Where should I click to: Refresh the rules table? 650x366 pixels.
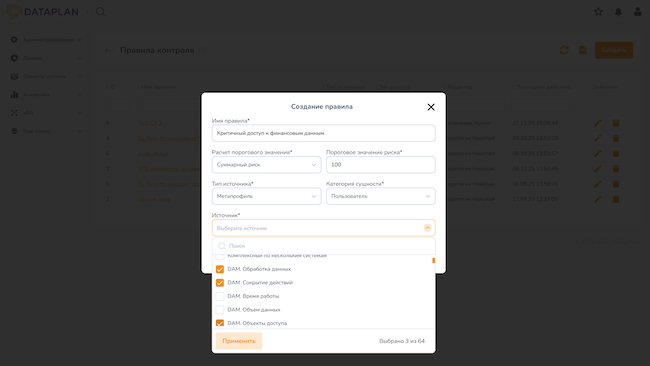tap(564, 50)
